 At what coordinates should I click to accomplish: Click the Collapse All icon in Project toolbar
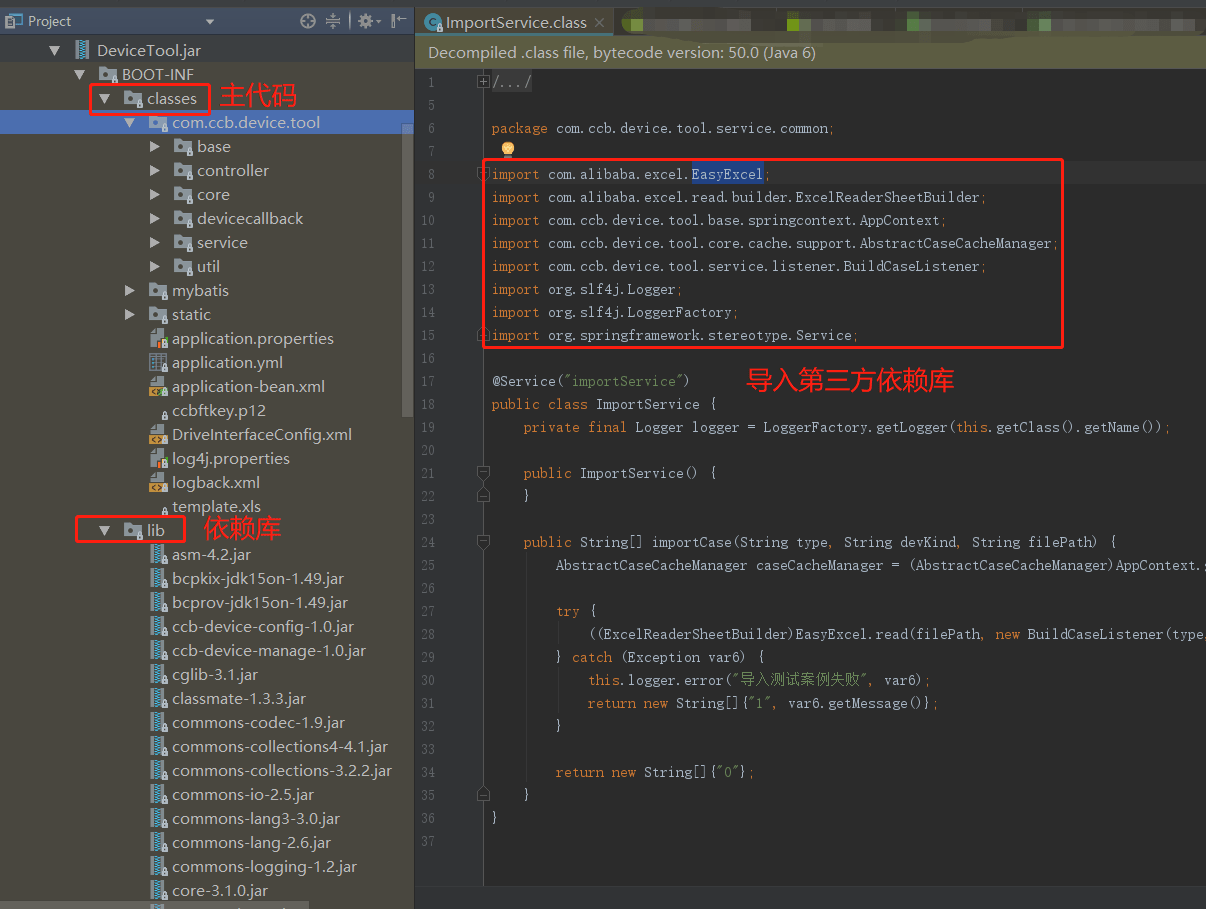coord(331,20)
